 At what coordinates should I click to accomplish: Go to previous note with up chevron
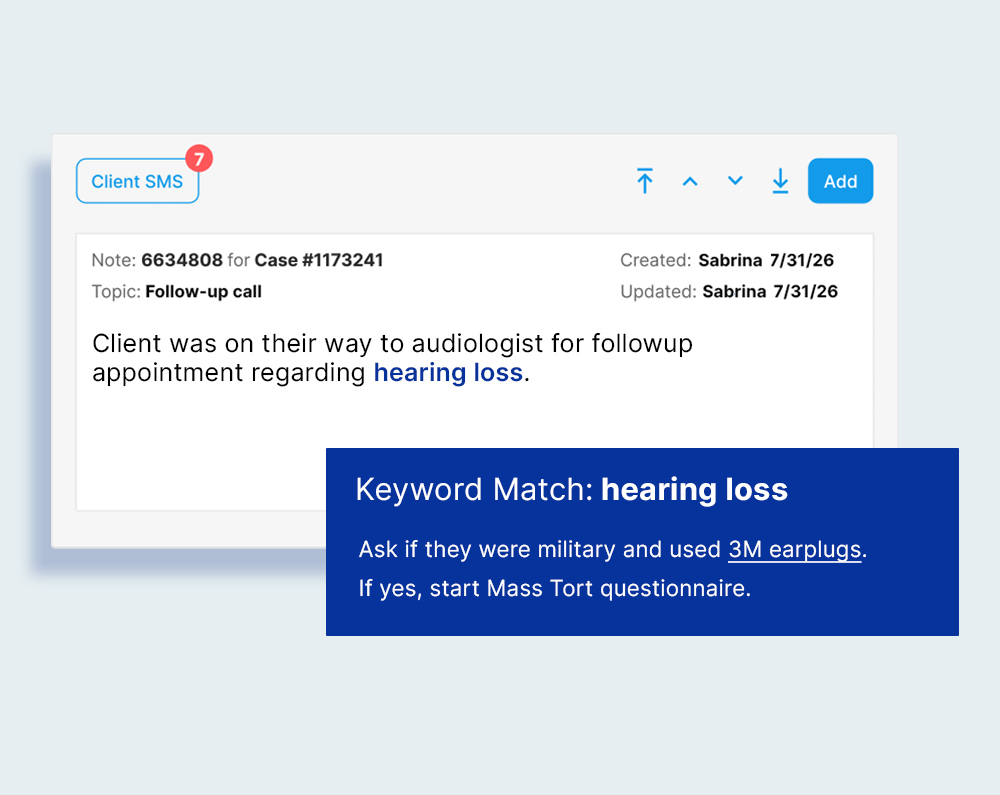[x=690, y=181]
